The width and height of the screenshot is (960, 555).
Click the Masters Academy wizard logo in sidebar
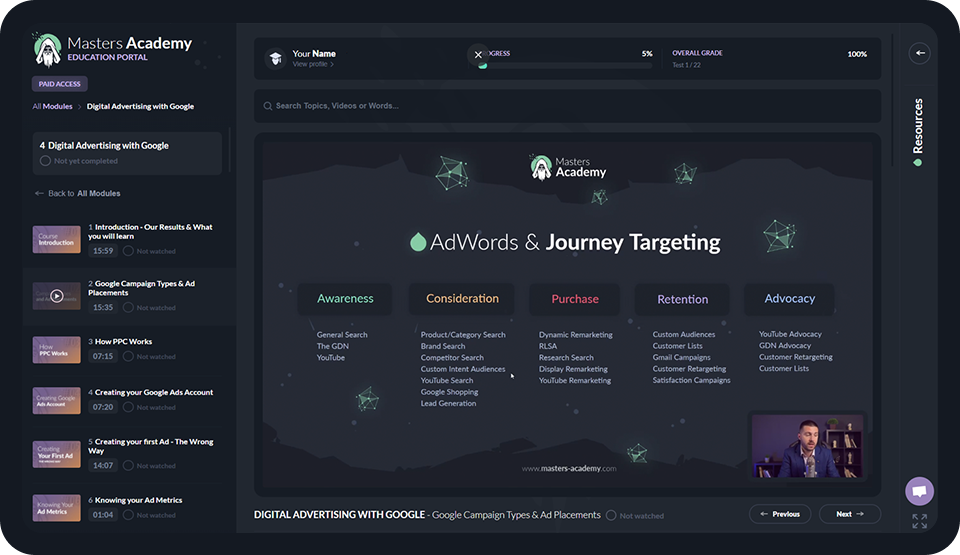[47, 49]
